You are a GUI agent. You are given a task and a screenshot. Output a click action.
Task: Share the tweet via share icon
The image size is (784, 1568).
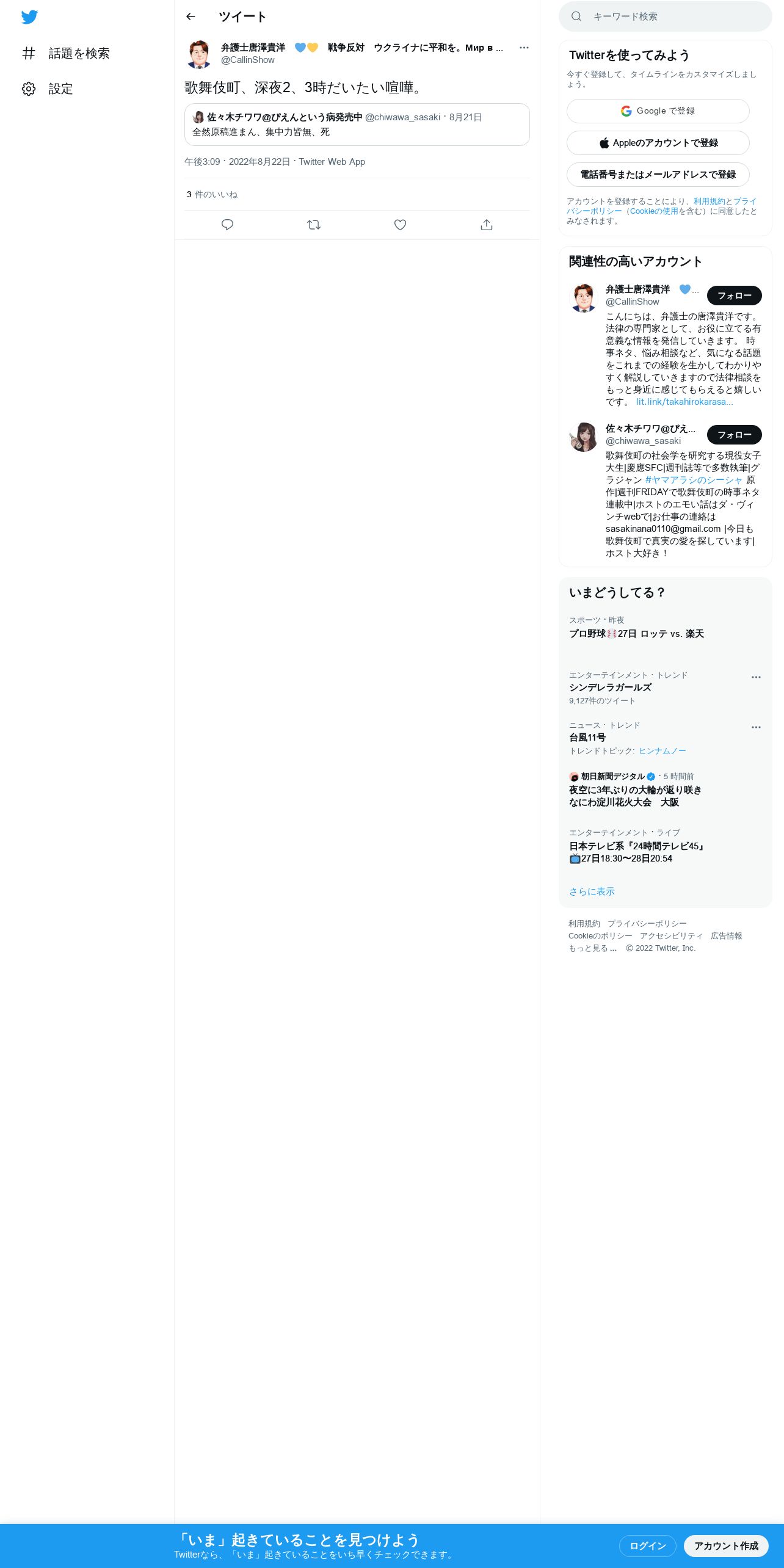[x=487, y=225]
